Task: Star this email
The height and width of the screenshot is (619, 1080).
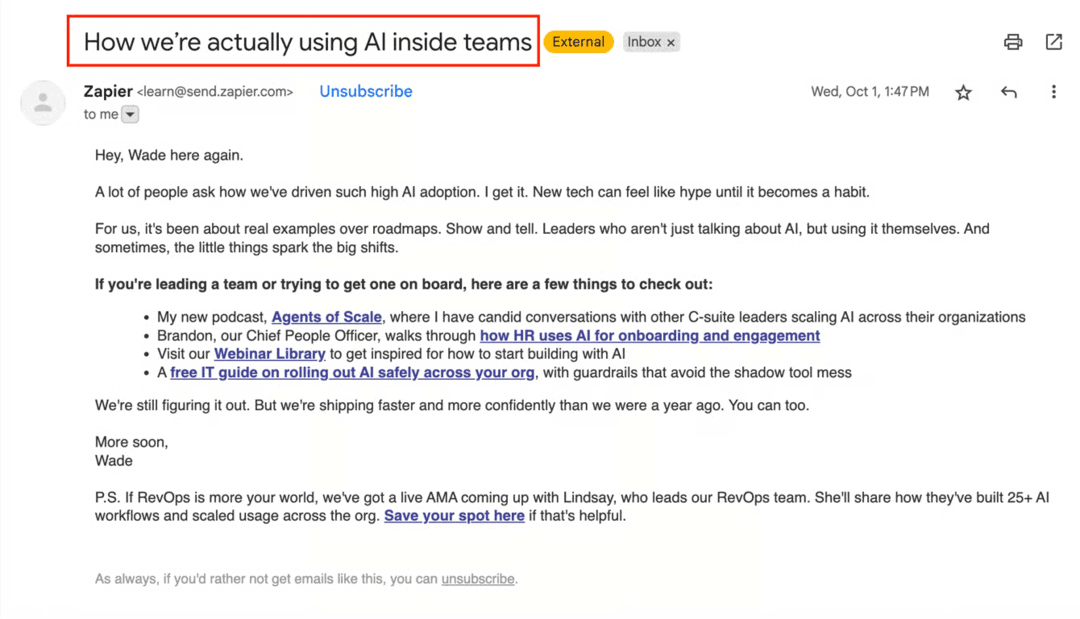Action: point(963,91)
